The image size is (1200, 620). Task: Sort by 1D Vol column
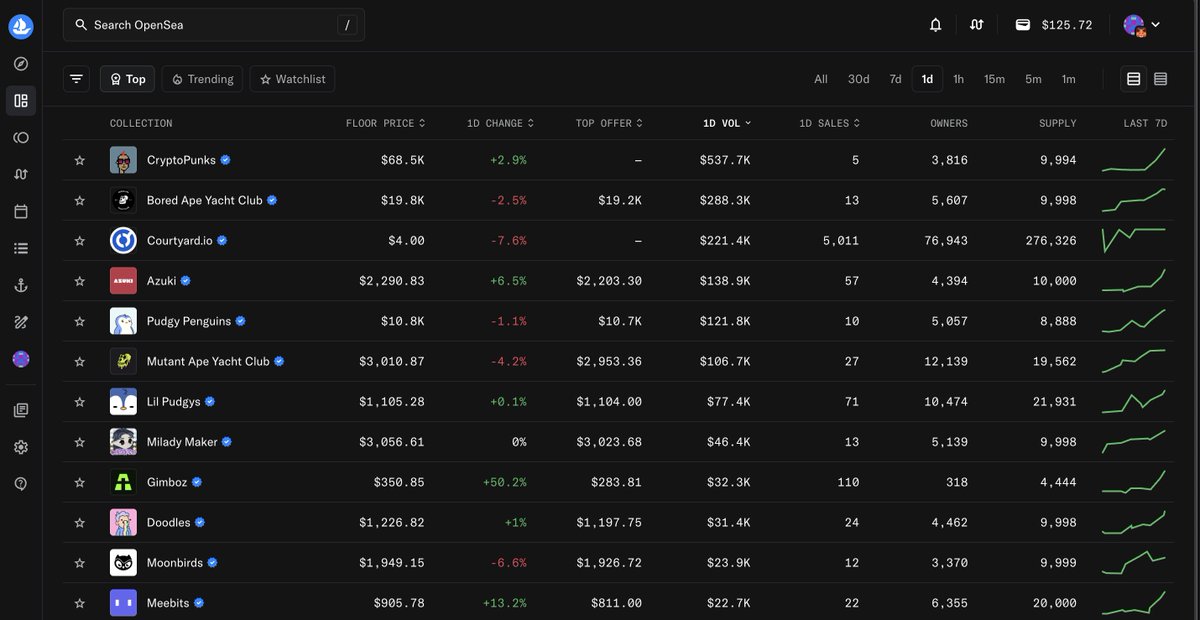pos(727,123)
